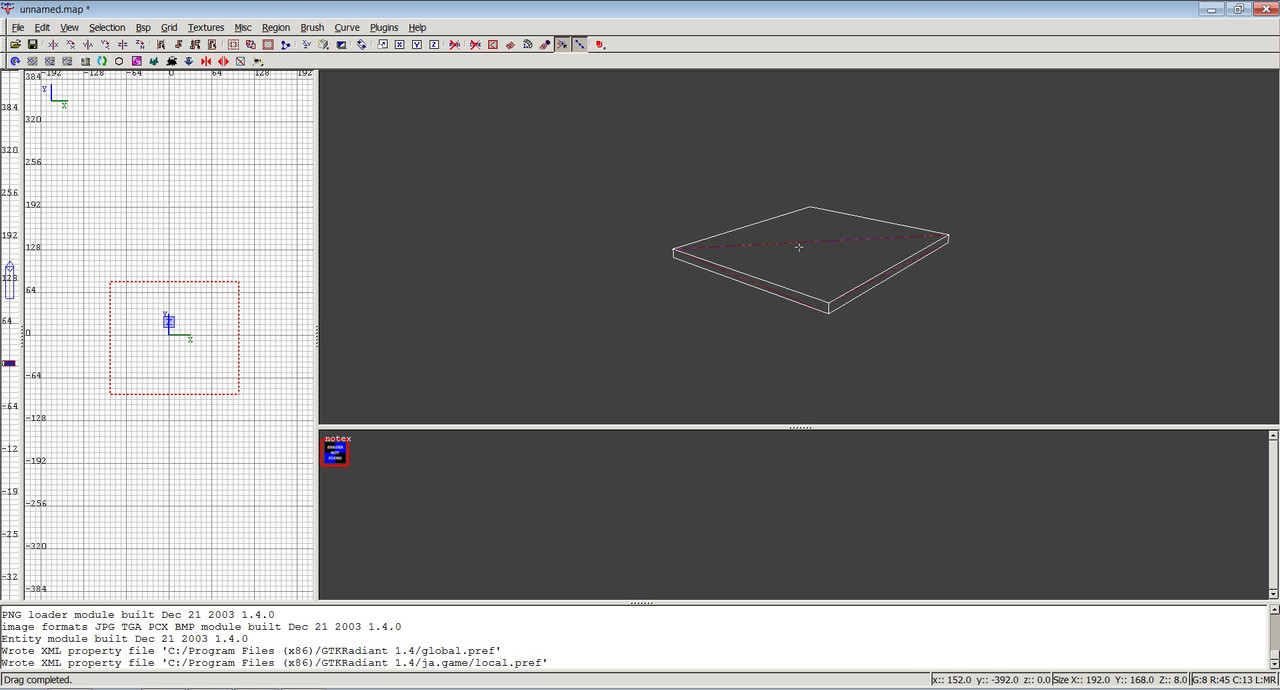The width and height of the screenshot is (1280, 690).
Task: Open the Brush menu
Action: coord(312,27)
